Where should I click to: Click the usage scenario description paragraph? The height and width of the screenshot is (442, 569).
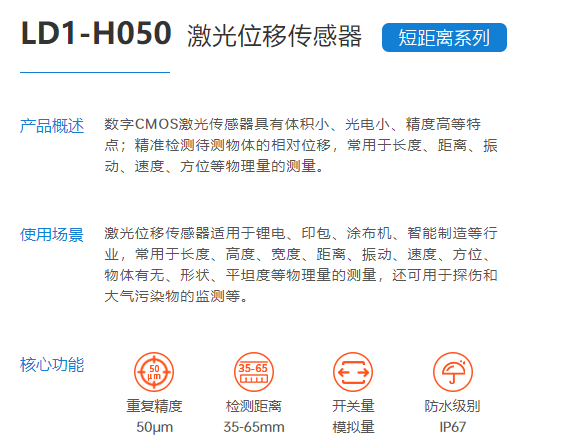click(301, 265)
